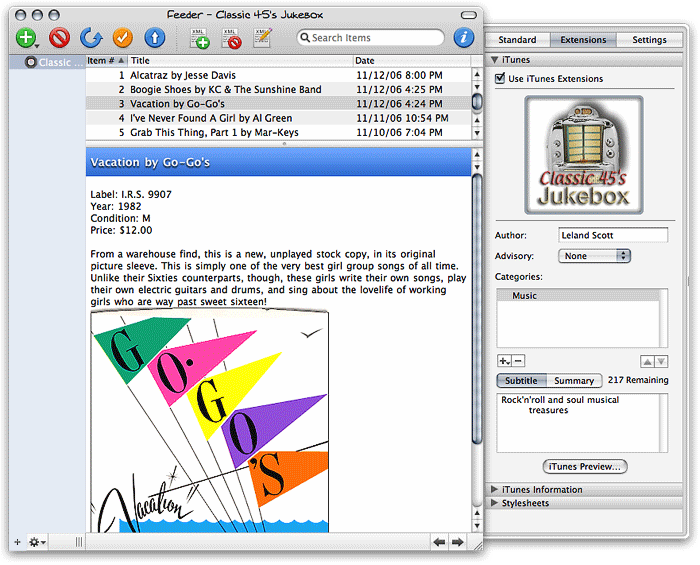Select item Alcatraz by Jesse Davis

coord(278,75)
